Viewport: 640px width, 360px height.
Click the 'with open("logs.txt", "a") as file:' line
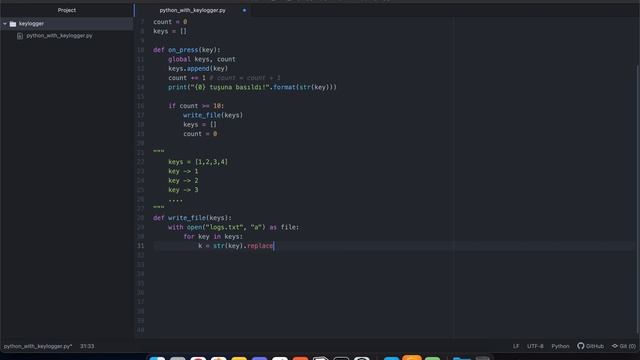coord(233,227)
